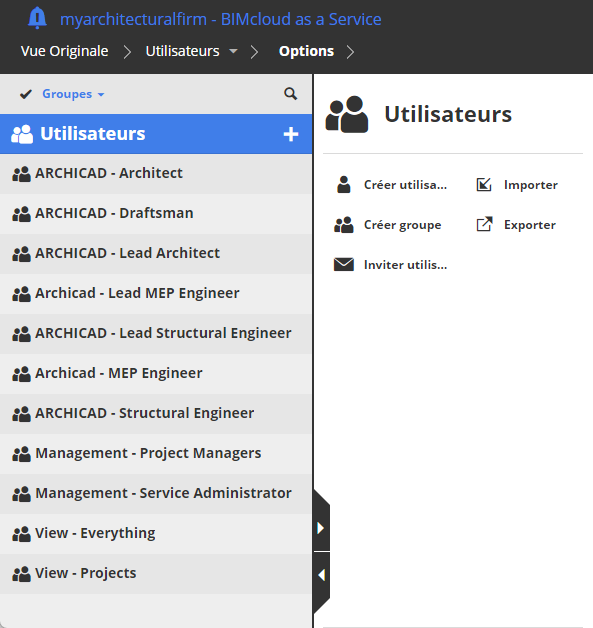Open the myarchitecturalfirm BIMcloud title link

221,19
